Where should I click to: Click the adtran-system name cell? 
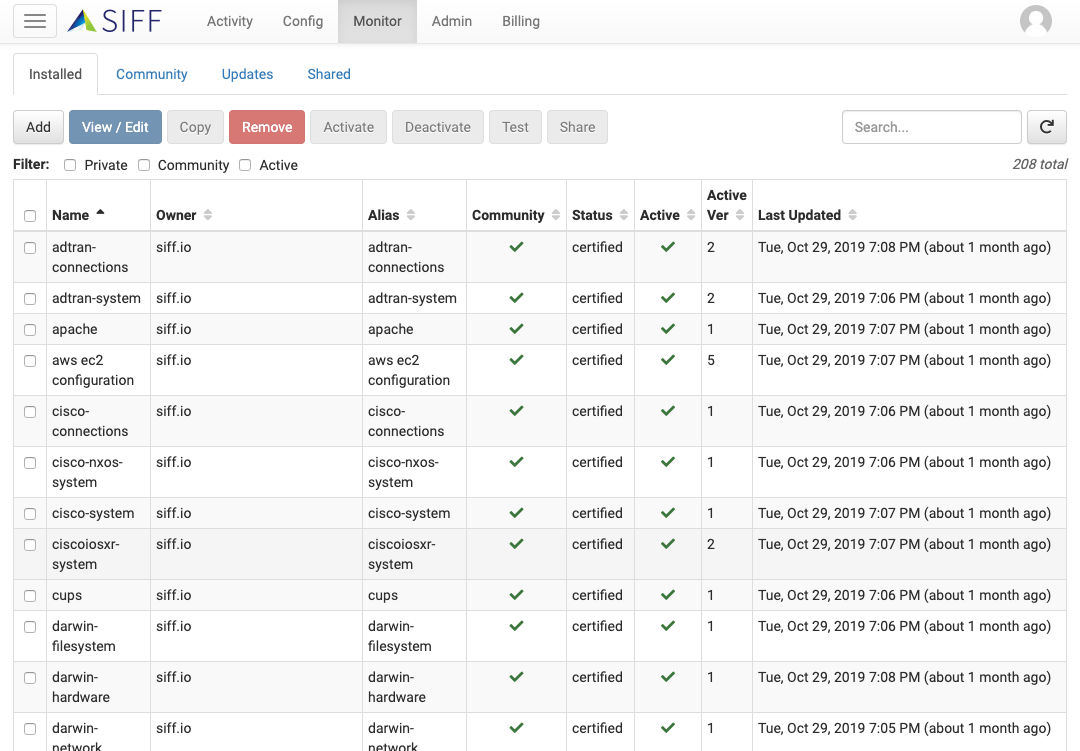coord(96,298)
